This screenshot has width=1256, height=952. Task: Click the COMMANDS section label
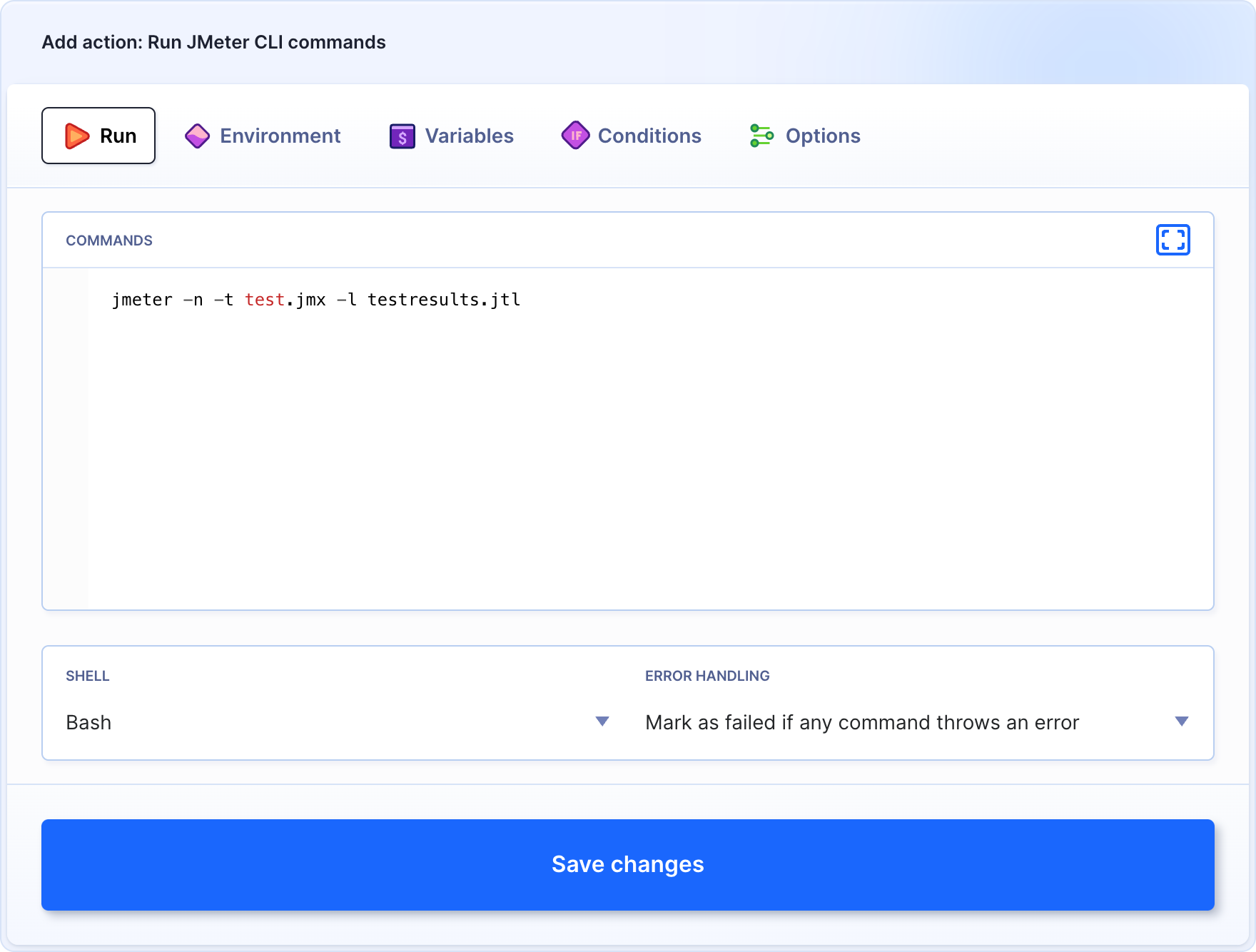click(109, 240)
